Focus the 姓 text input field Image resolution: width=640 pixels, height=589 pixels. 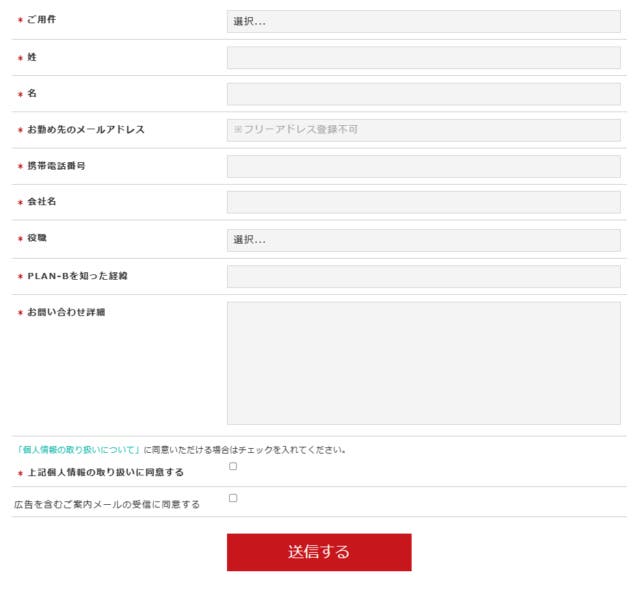click(x=423, y=58)
